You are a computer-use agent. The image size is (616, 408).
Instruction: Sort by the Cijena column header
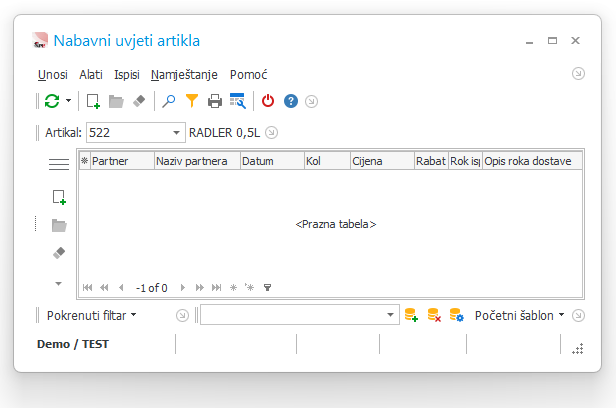click(382, 161)
